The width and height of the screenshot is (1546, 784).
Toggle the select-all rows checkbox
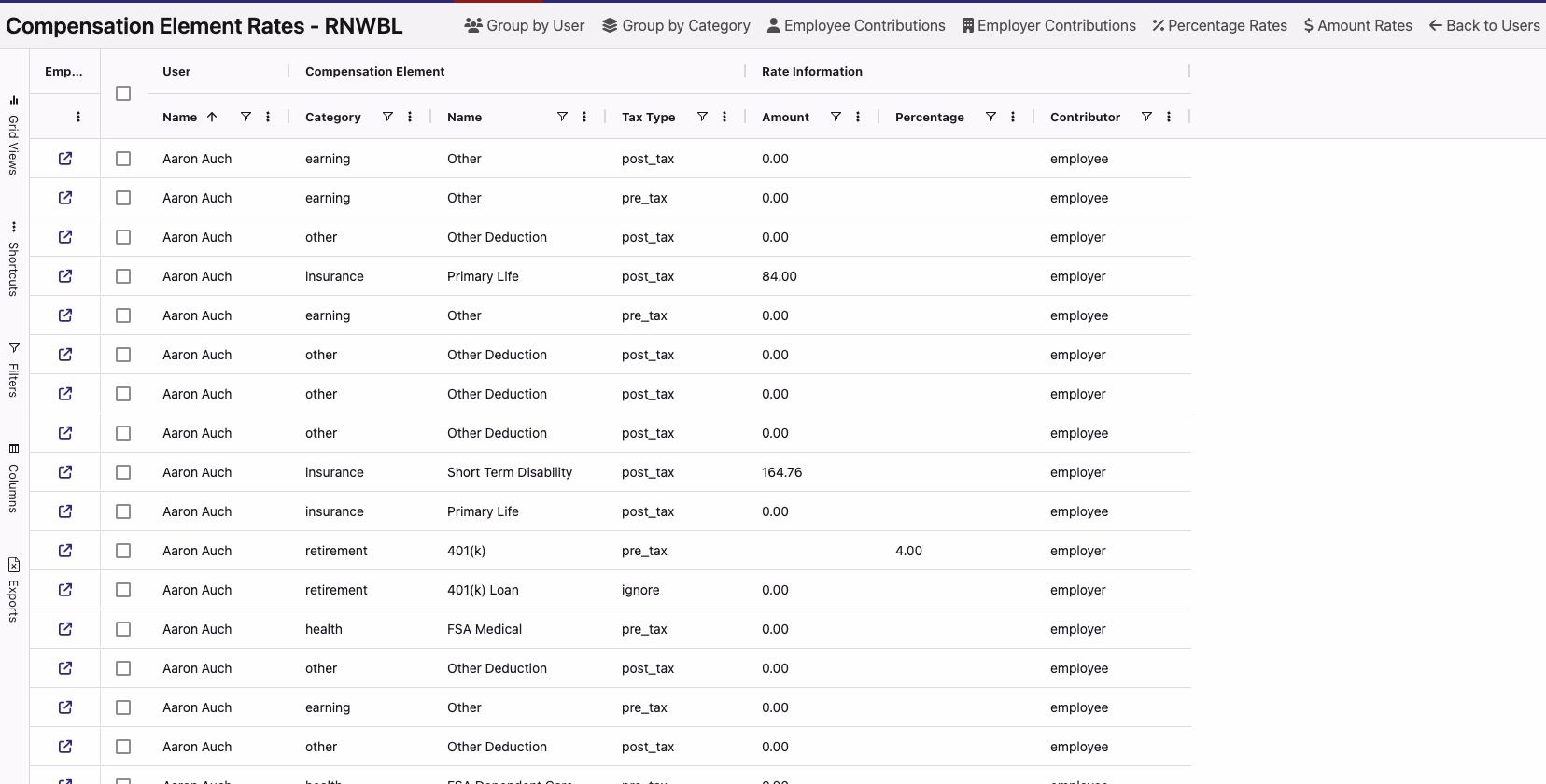[123, 93]
